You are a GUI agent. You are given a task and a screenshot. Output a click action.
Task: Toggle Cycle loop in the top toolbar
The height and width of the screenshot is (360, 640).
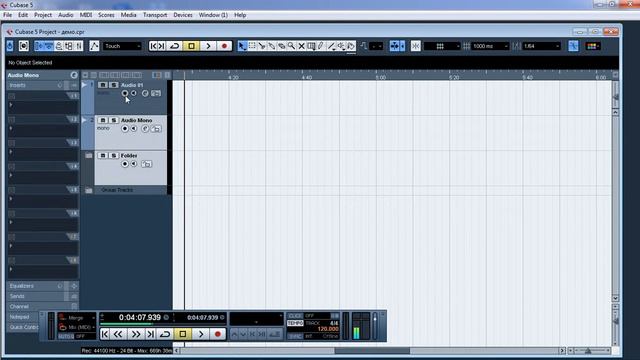(175, 46)
